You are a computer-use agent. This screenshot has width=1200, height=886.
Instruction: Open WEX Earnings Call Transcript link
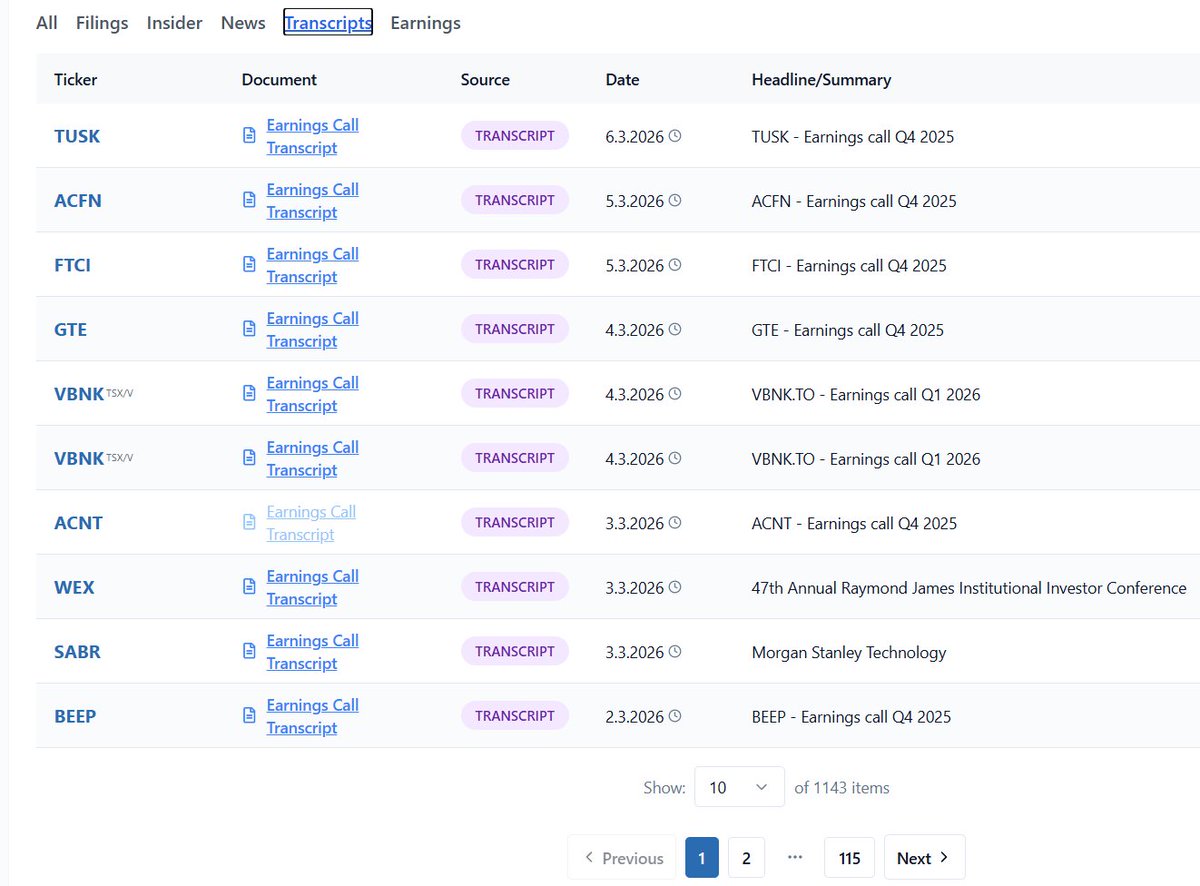[312, 587]
